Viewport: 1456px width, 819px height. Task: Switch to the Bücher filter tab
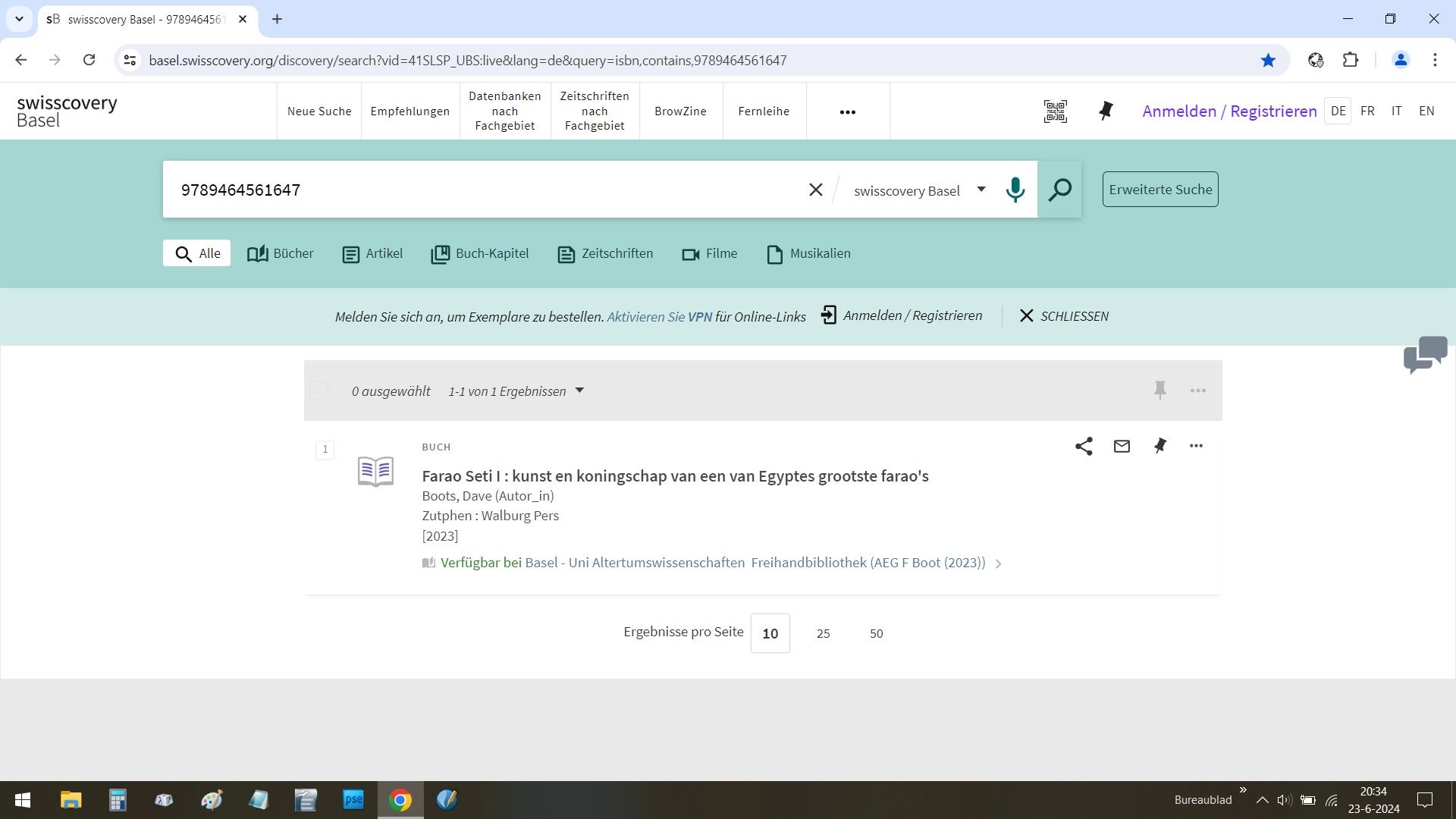click(x=281, y=253)
